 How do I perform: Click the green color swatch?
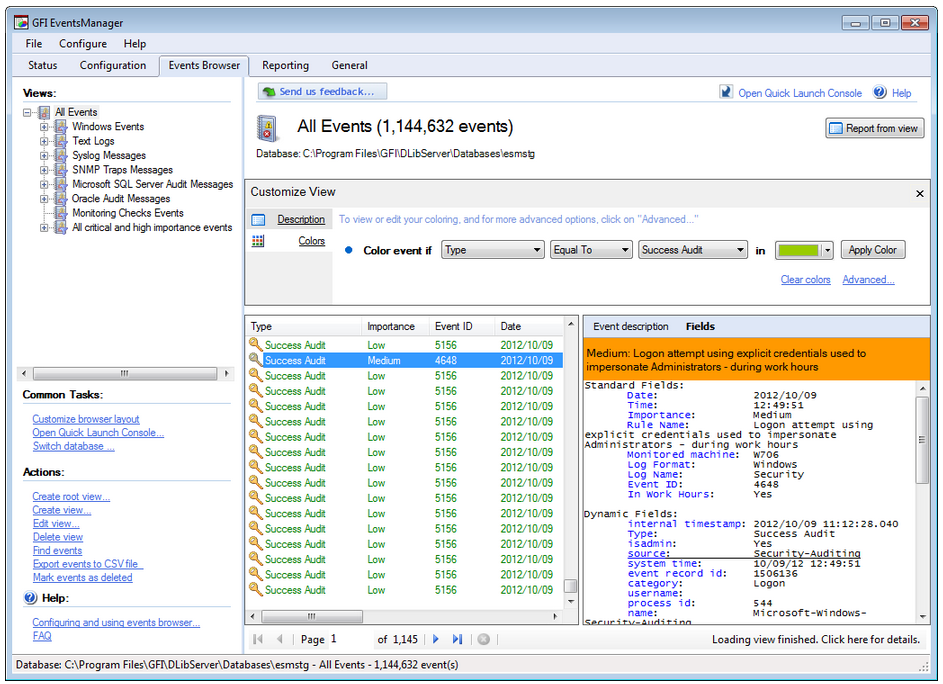pos(798,250)
